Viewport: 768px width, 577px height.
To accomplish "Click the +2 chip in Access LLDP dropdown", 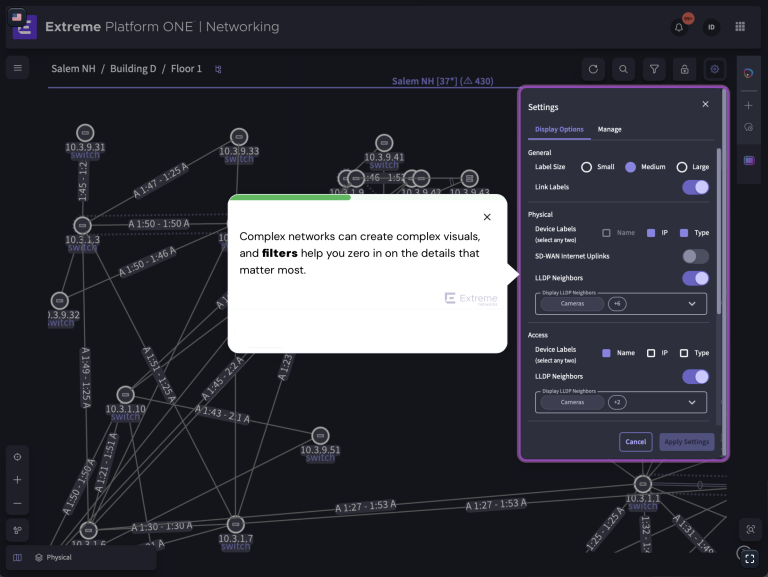I will coord(617,402).
